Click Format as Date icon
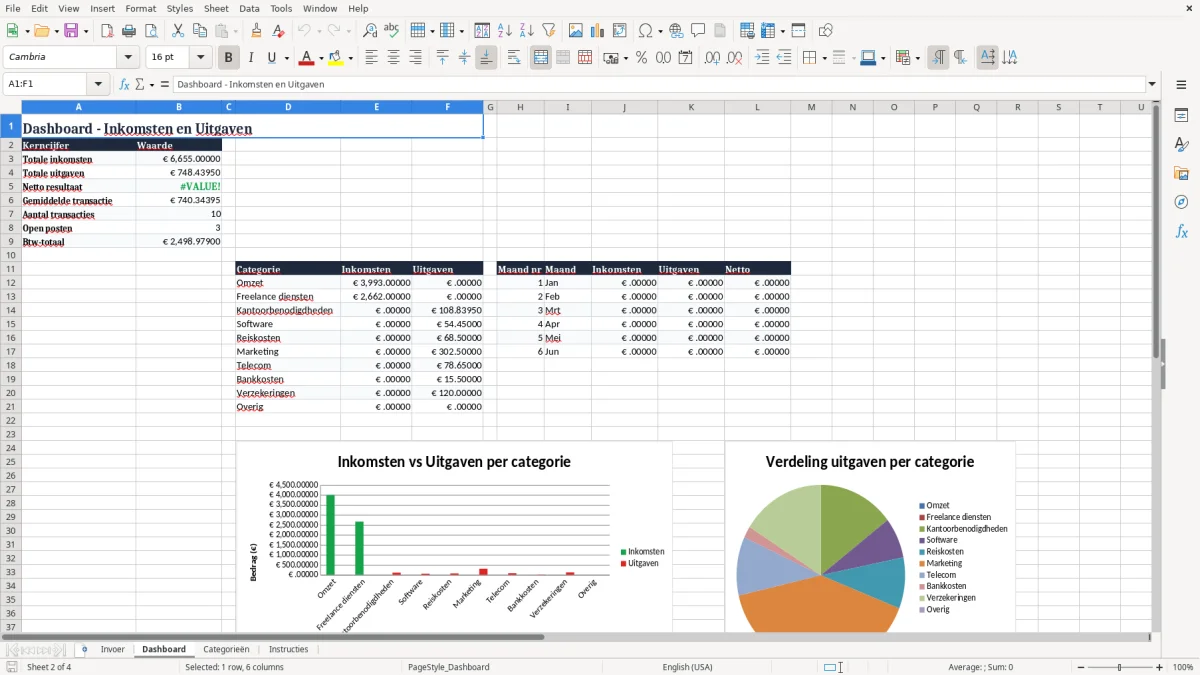Screen dimensions: 1200x675 685,58
